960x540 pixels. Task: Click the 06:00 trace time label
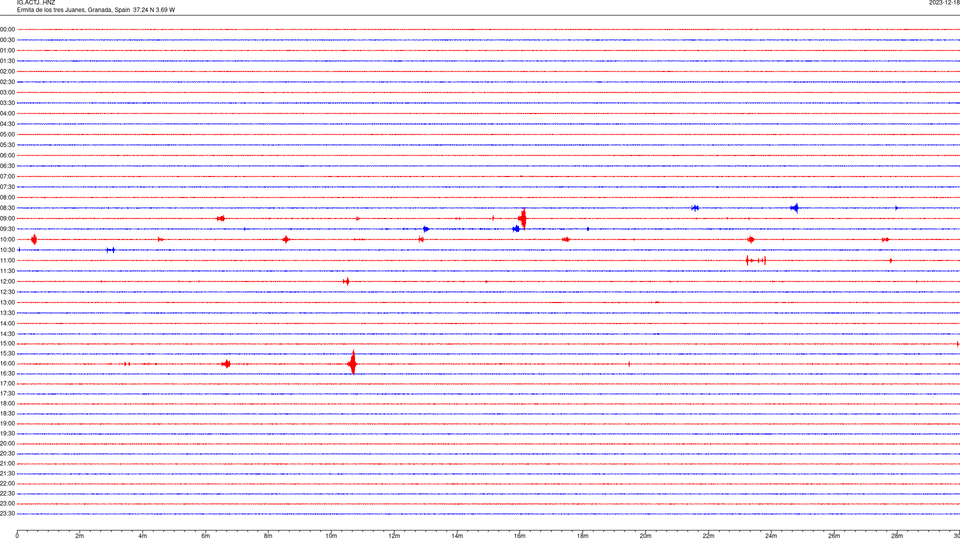pyautogui.click(x=7, y=156)
